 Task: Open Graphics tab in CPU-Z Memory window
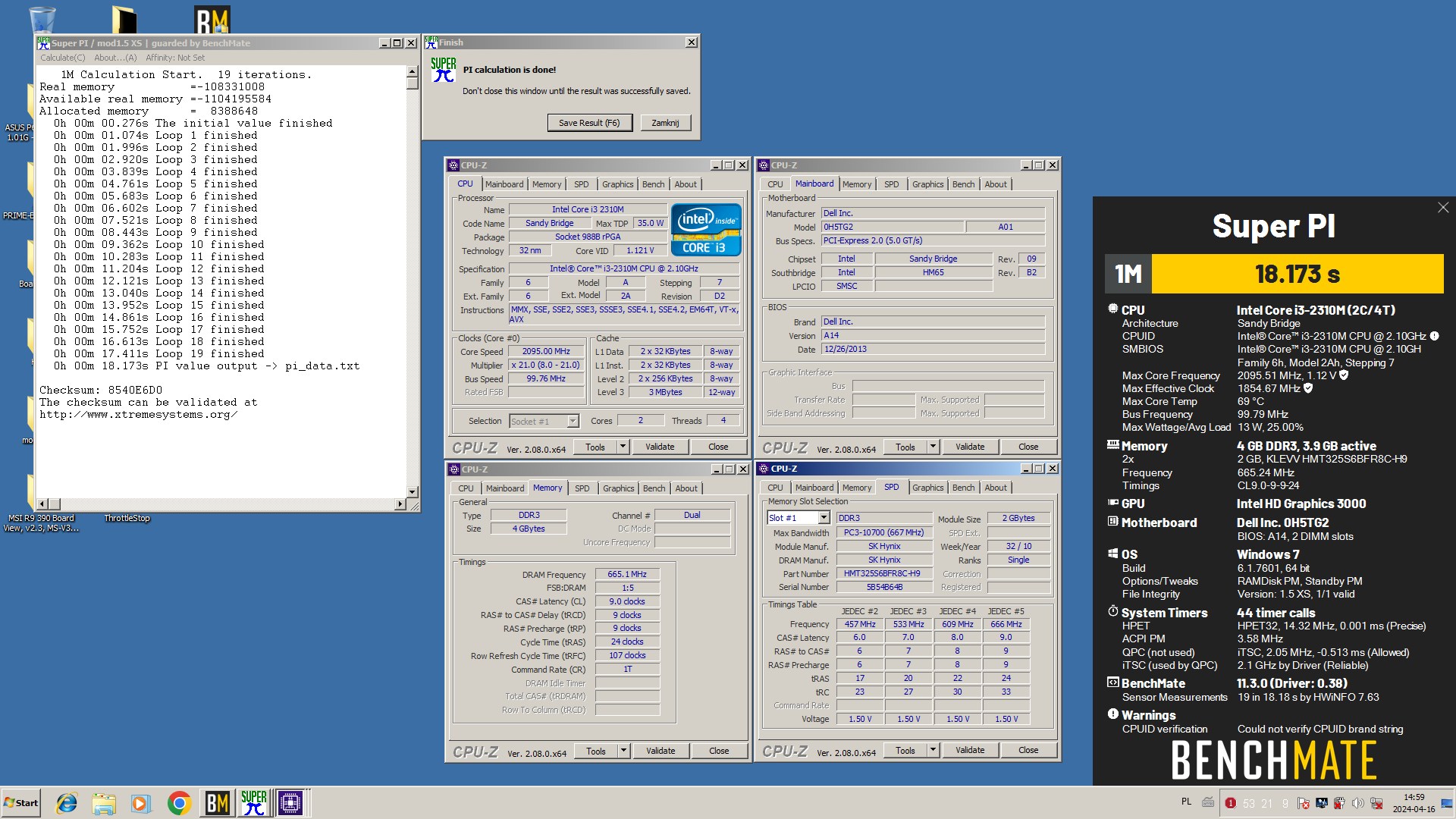618,488
